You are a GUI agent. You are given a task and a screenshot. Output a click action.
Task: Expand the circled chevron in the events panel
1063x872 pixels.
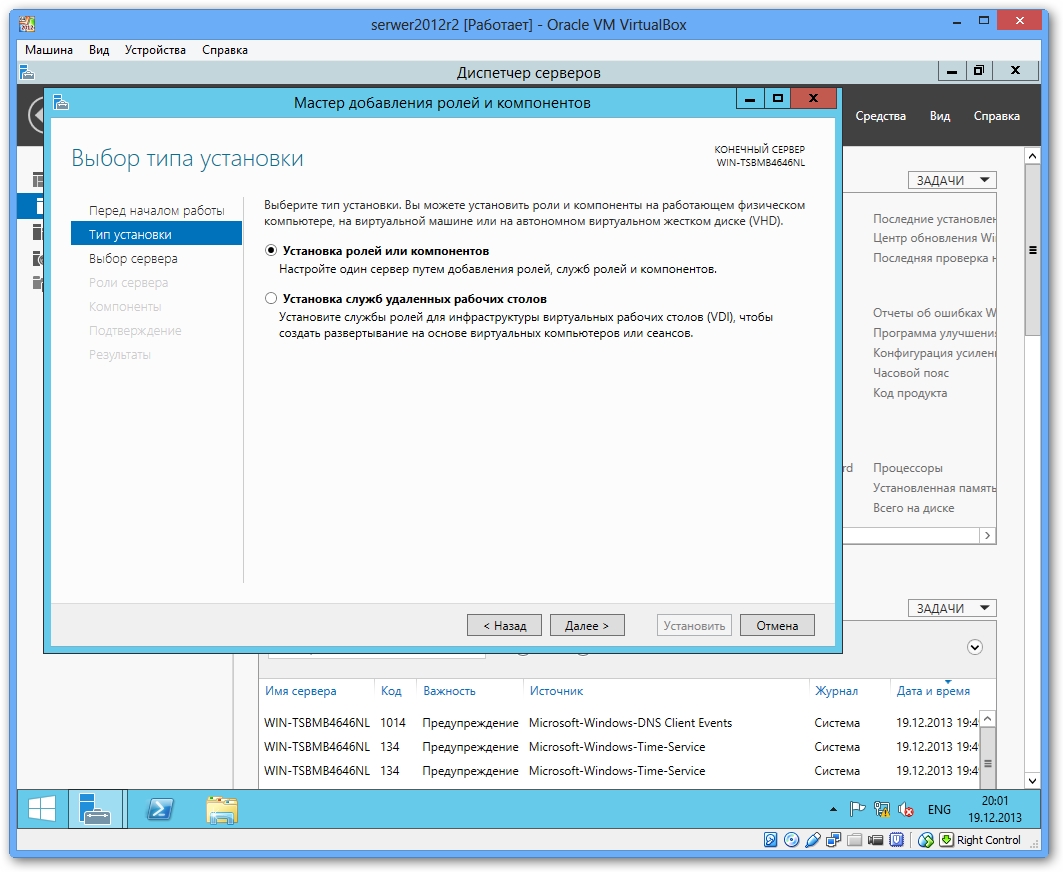pyautogui.click(x=974, y=647)
